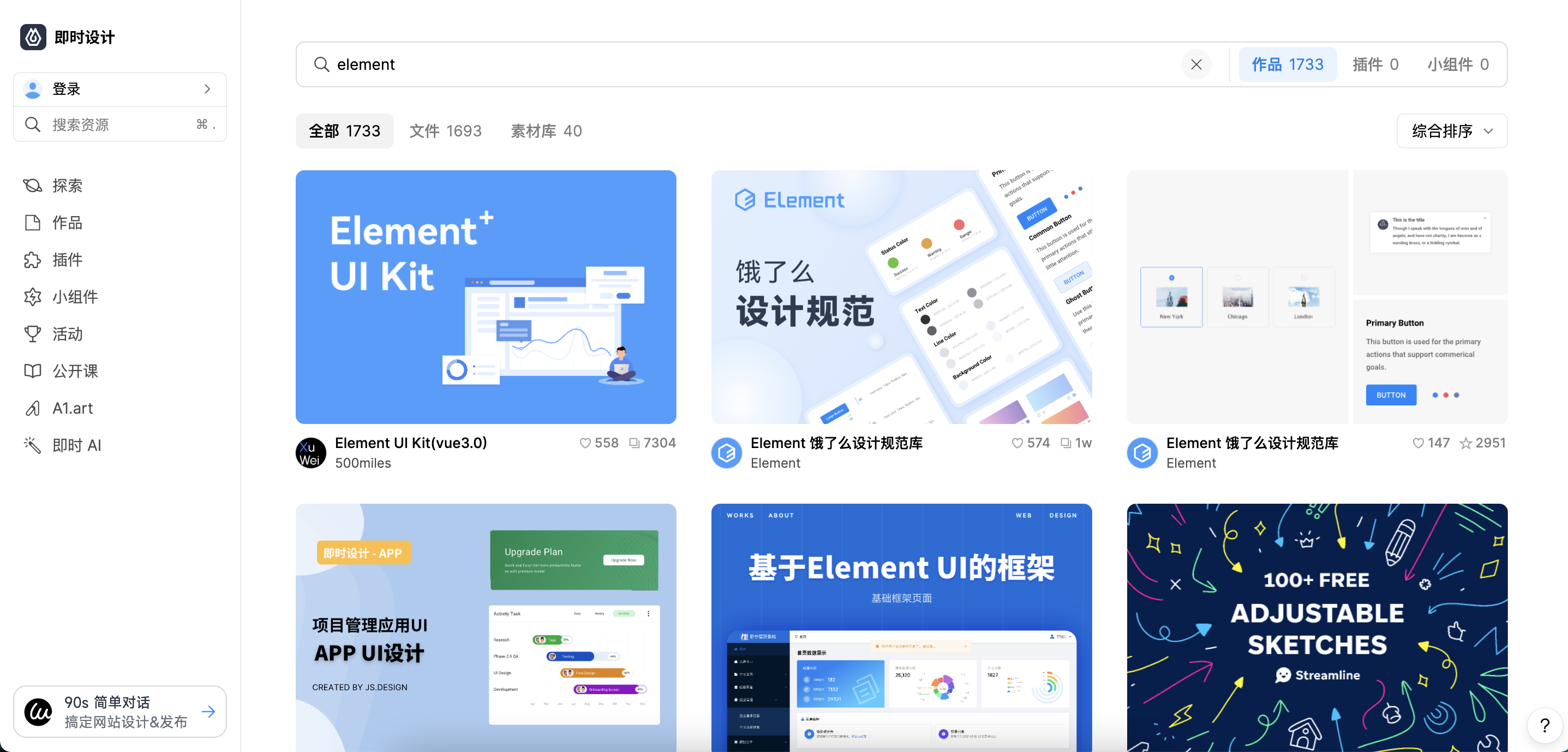Open the 基于Element UI的框架 thumbnail
Screen dimensions: 1568x752
point(901,627)
